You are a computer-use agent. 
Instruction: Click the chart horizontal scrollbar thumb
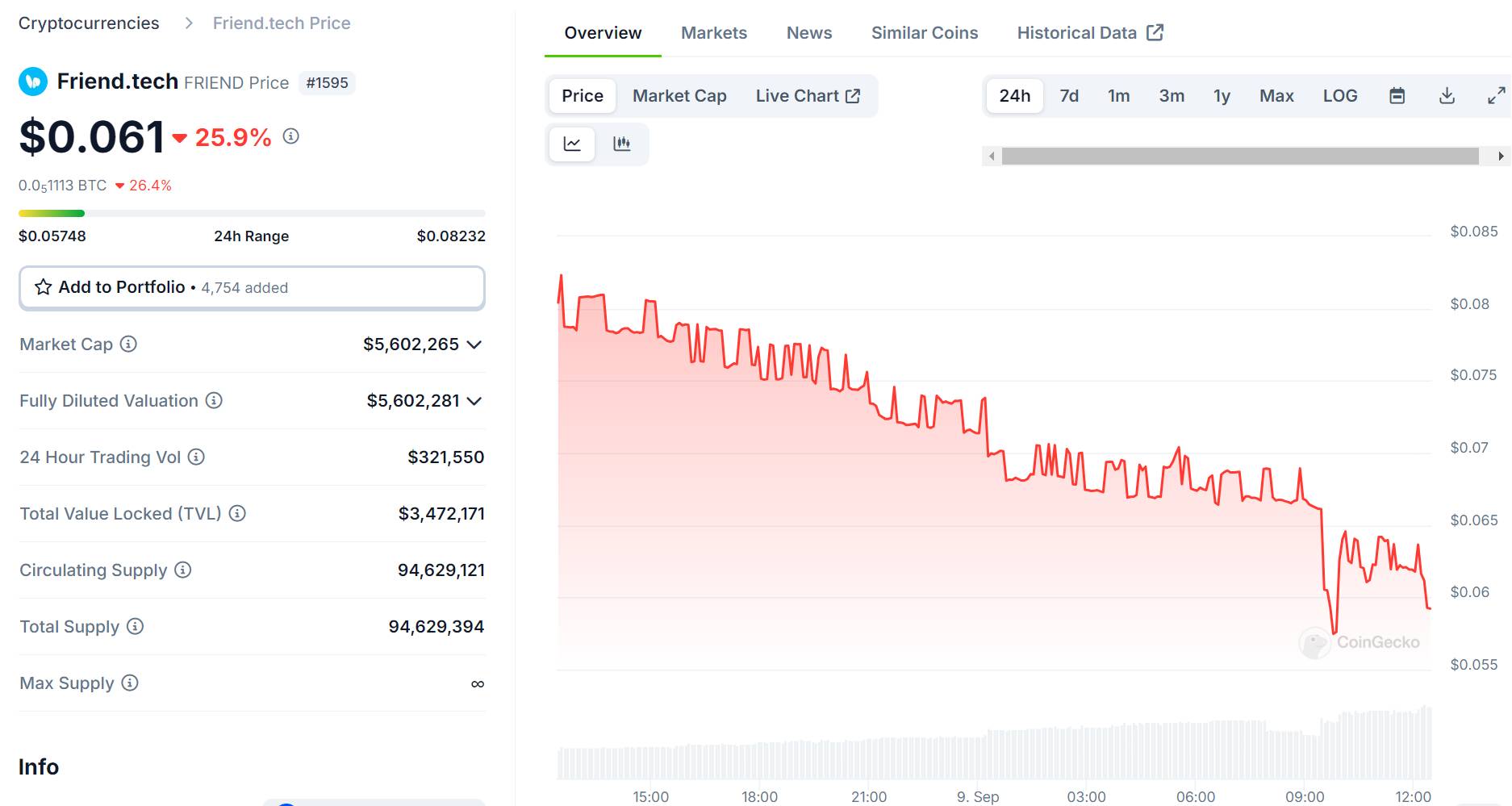pos(1240,156)
